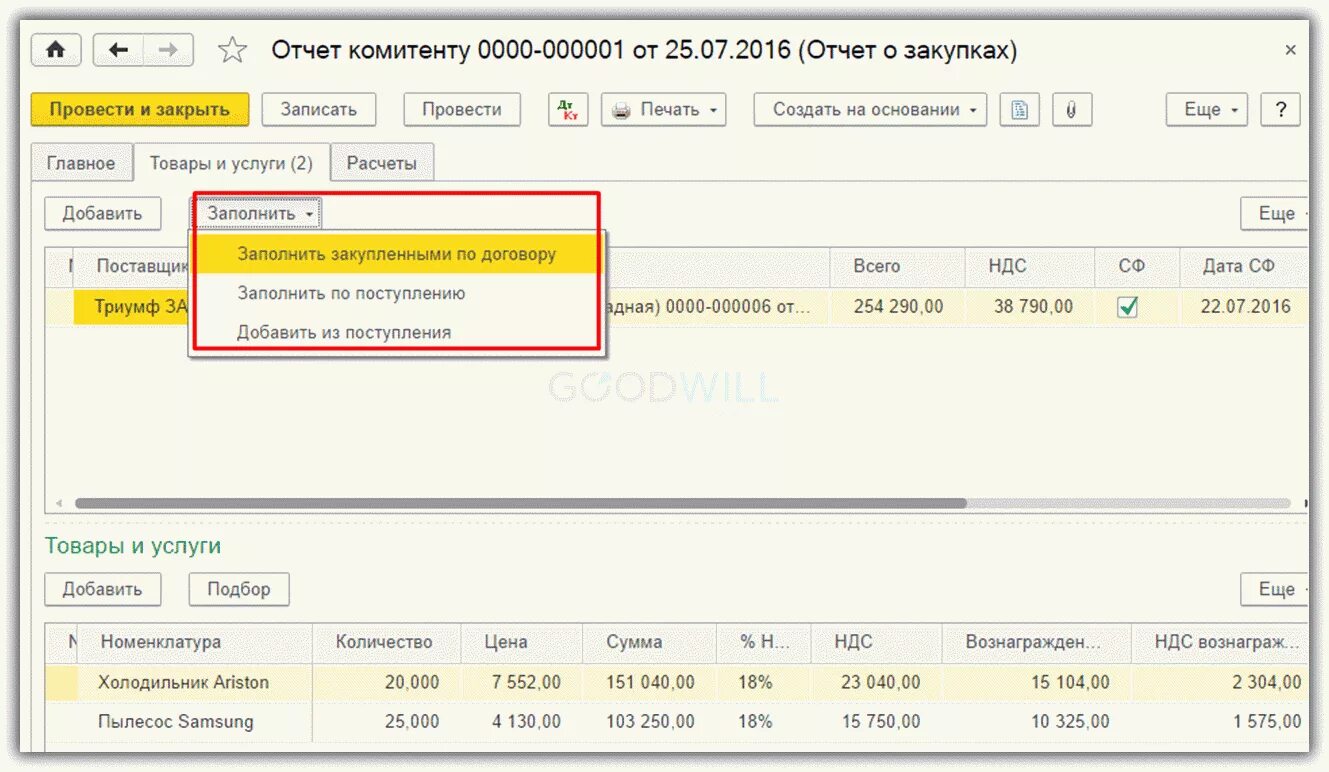
Task: Click the Подбор button
Action: pyautogui.click(x=239, y=590)
